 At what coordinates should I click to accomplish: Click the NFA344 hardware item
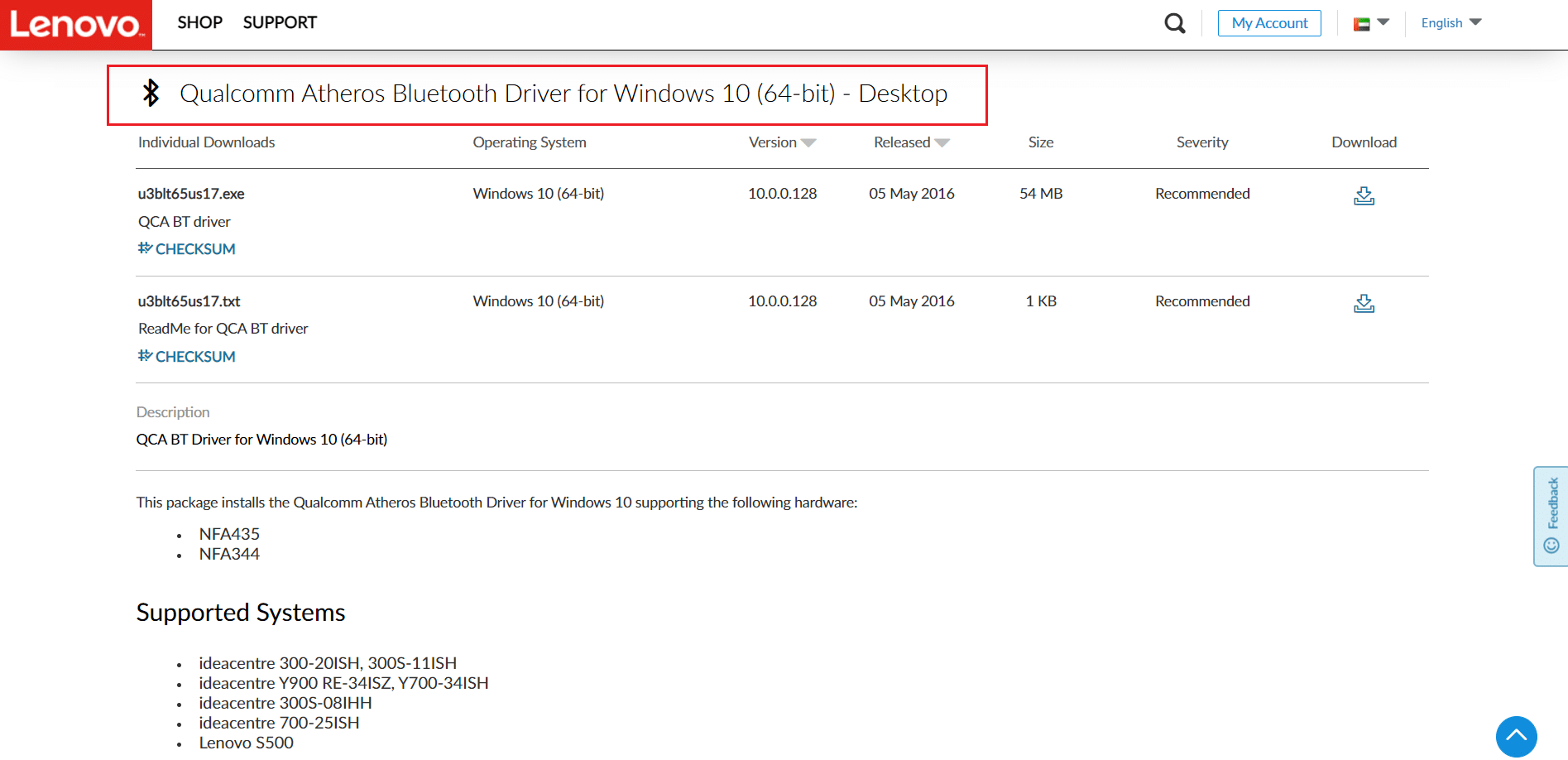click(x=229, y=554)
